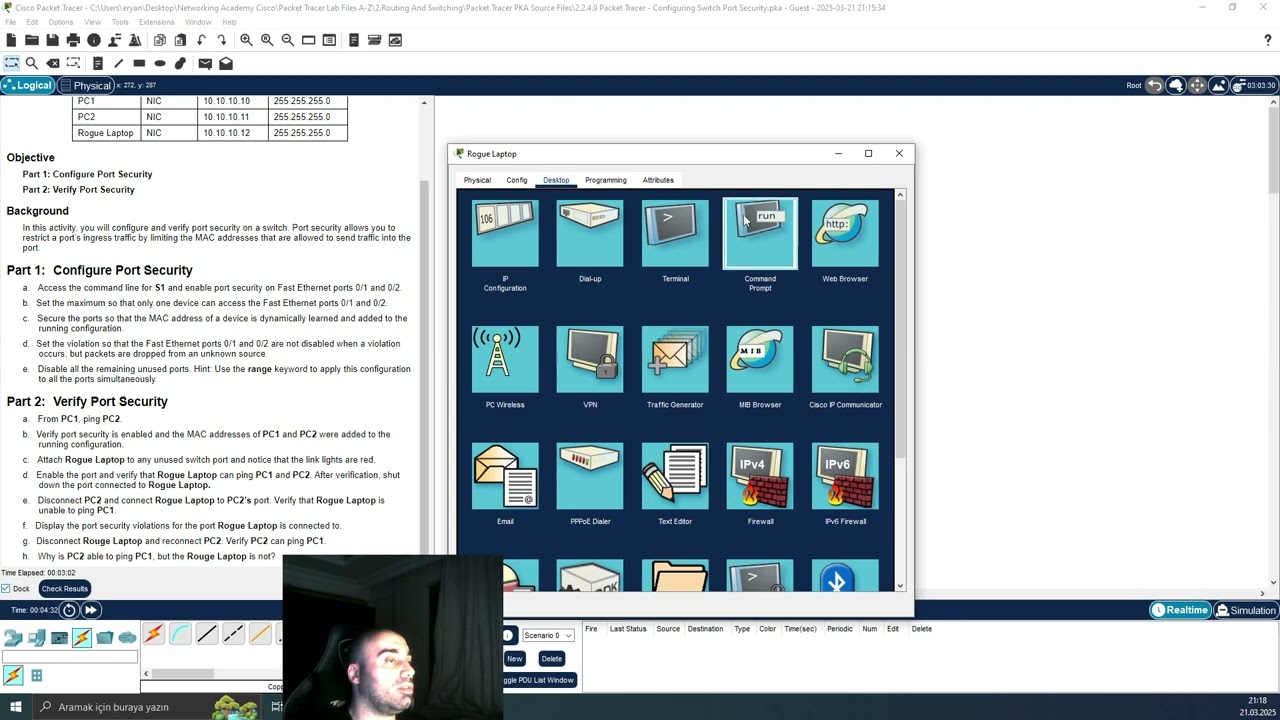
Task: Open the Tools menu
Action: point(120,22)
